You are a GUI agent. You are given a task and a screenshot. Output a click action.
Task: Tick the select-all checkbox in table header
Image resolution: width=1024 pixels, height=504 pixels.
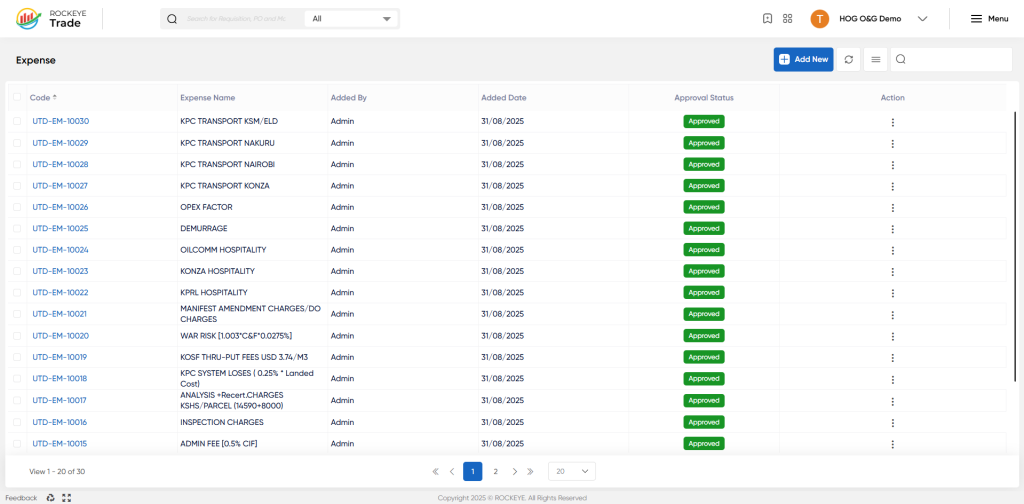(x=17, y=97)
